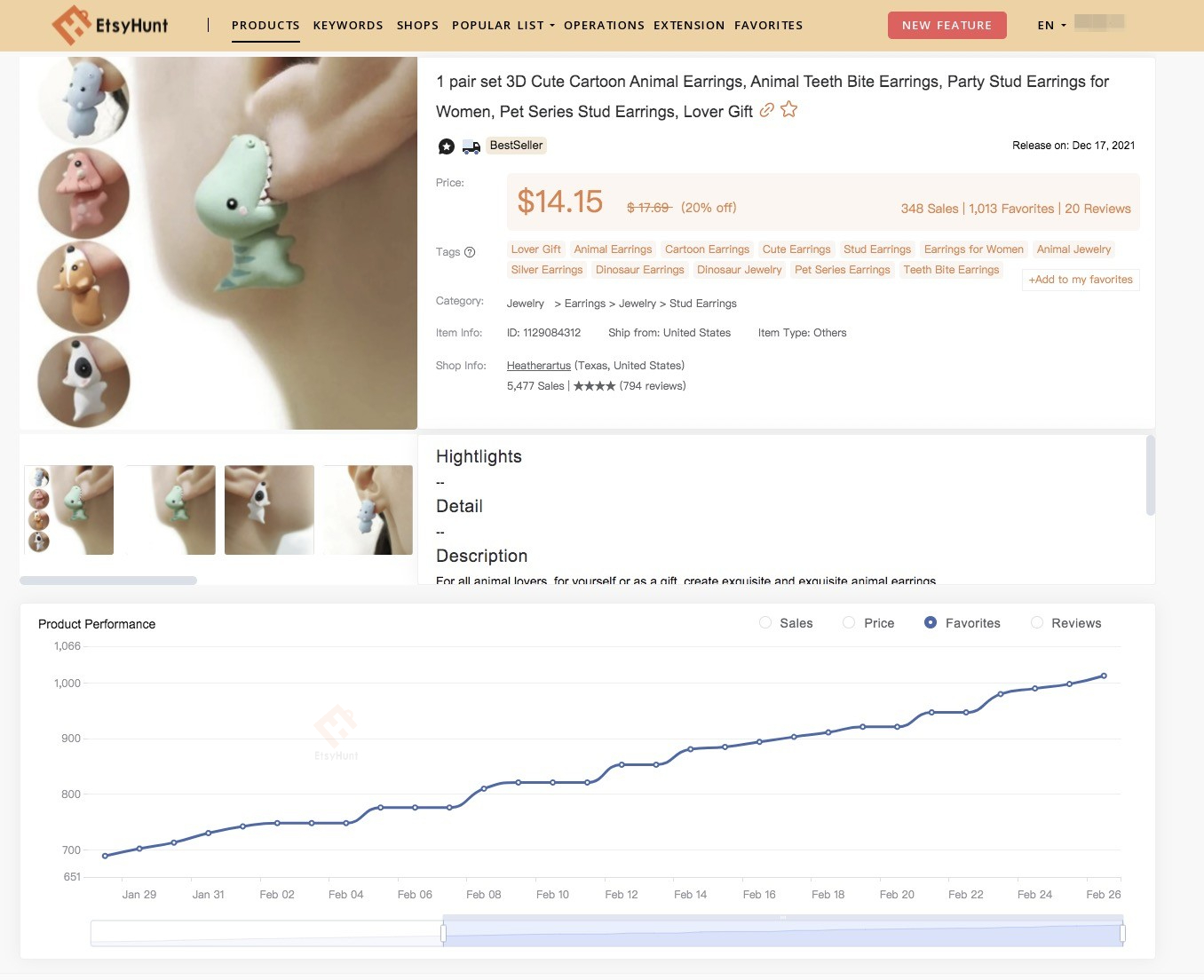Select the Price radio button on the chart
The width and height of the screenshot is (1204, 980).
(x=849, y=622)
